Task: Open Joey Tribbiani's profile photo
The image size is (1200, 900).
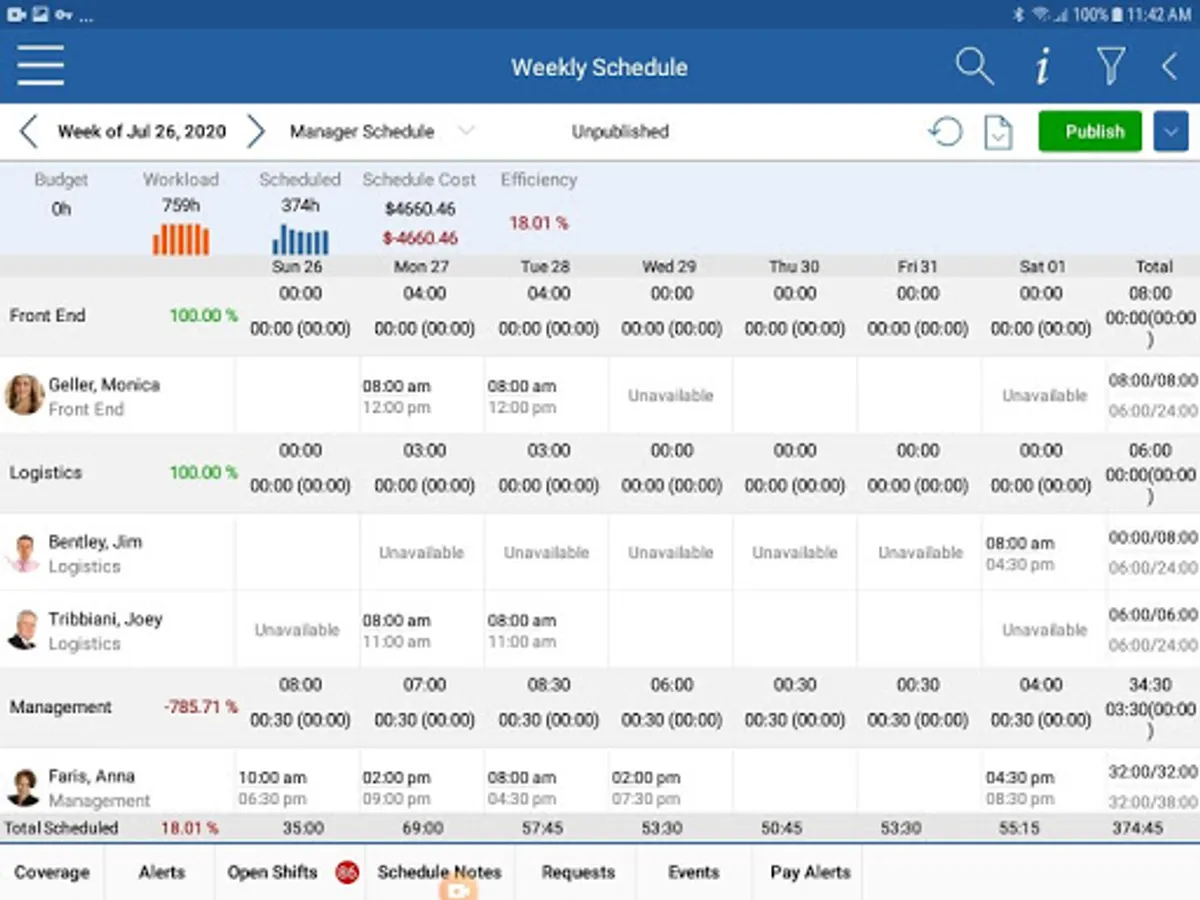Action: [23, 630]
